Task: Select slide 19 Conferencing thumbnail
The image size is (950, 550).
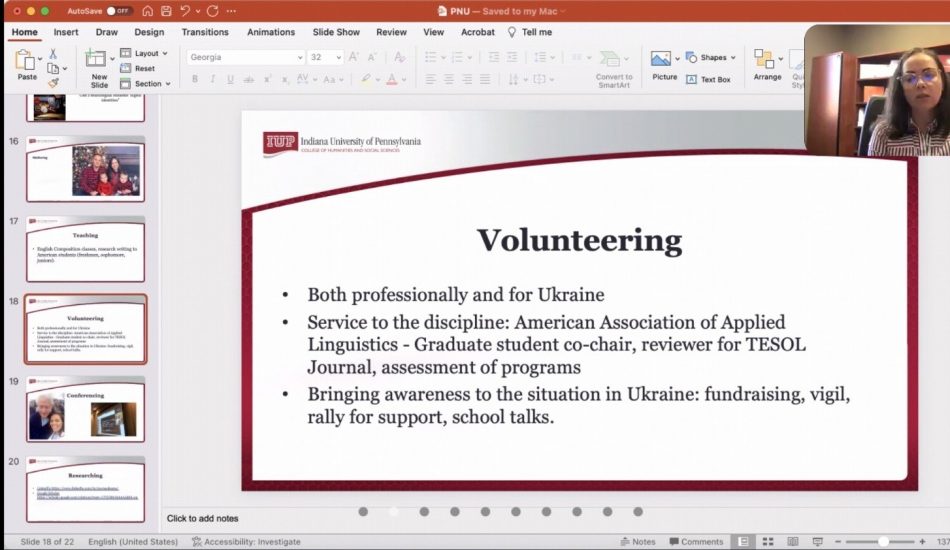Action: pyautogui.click(x=86, y=410)
